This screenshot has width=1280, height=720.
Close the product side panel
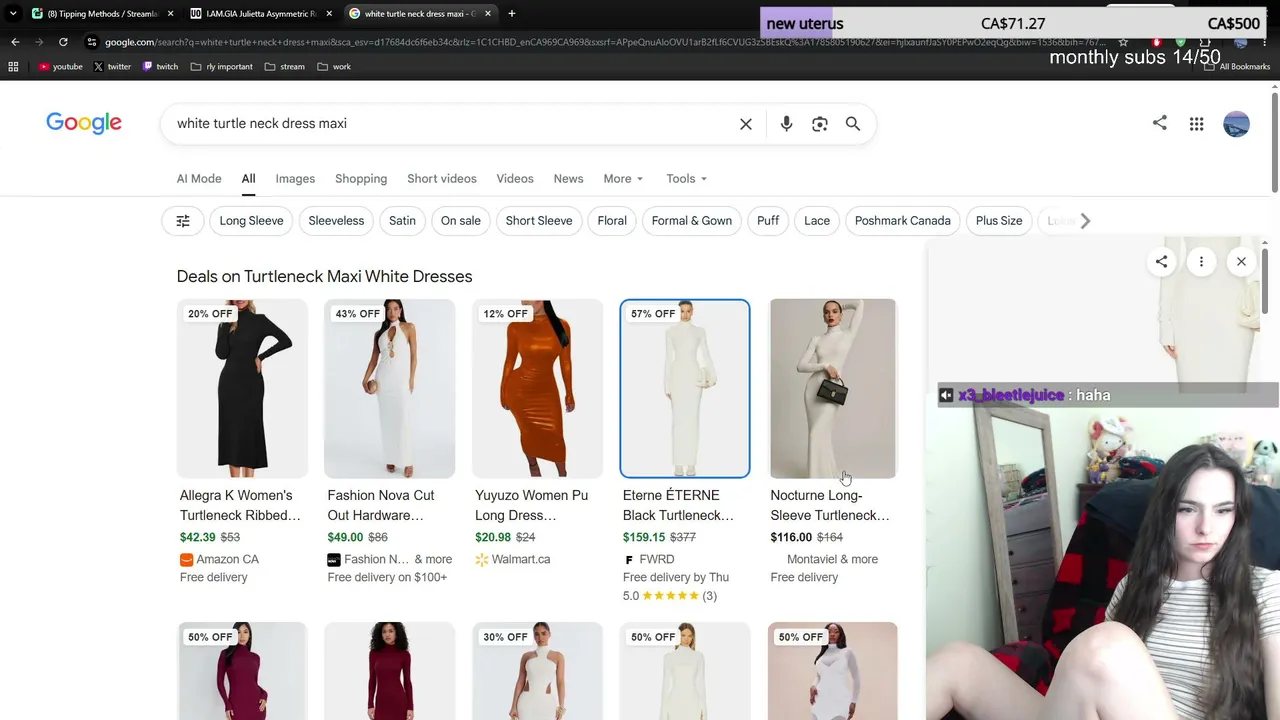(1241, 262)
